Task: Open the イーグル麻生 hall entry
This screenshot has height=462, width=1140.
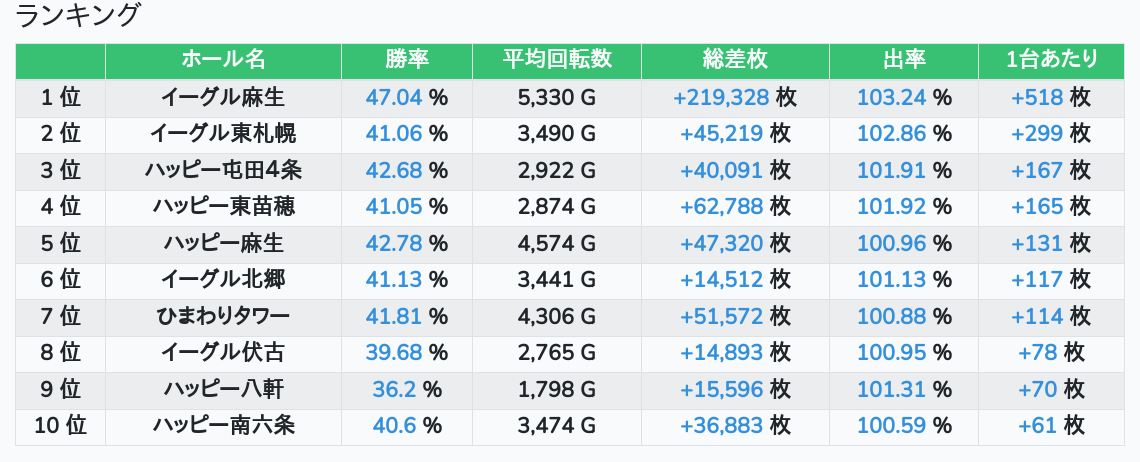Action: point(223,97)
